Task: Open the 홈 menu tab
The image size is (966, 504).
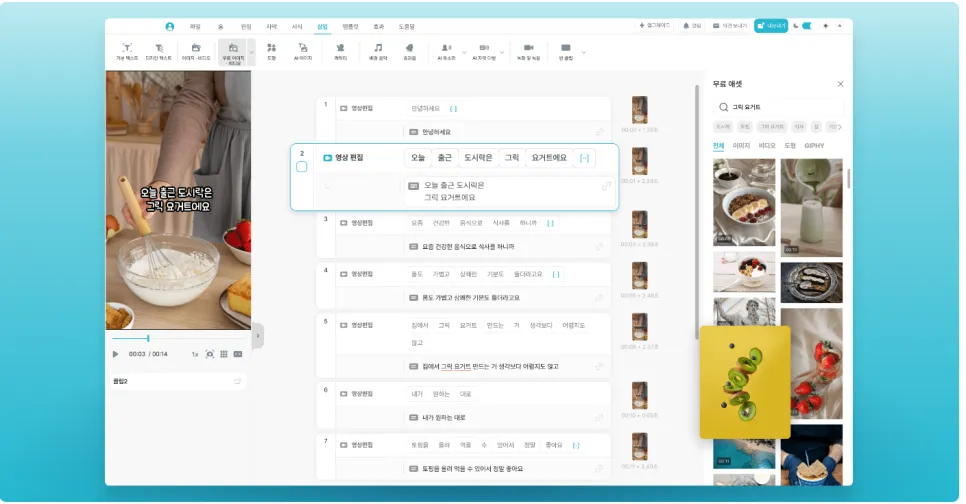Action: [220, 26]
